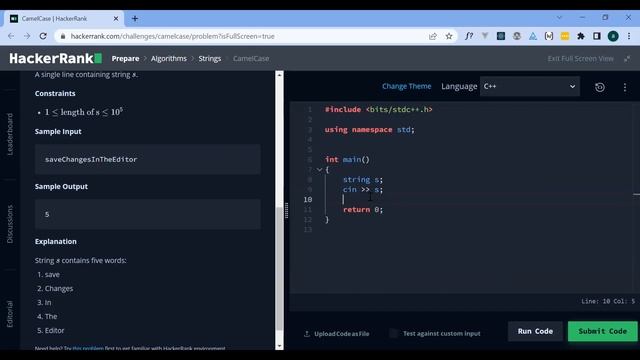Click the problem pane scrollbar up arrow

(279, 75)
